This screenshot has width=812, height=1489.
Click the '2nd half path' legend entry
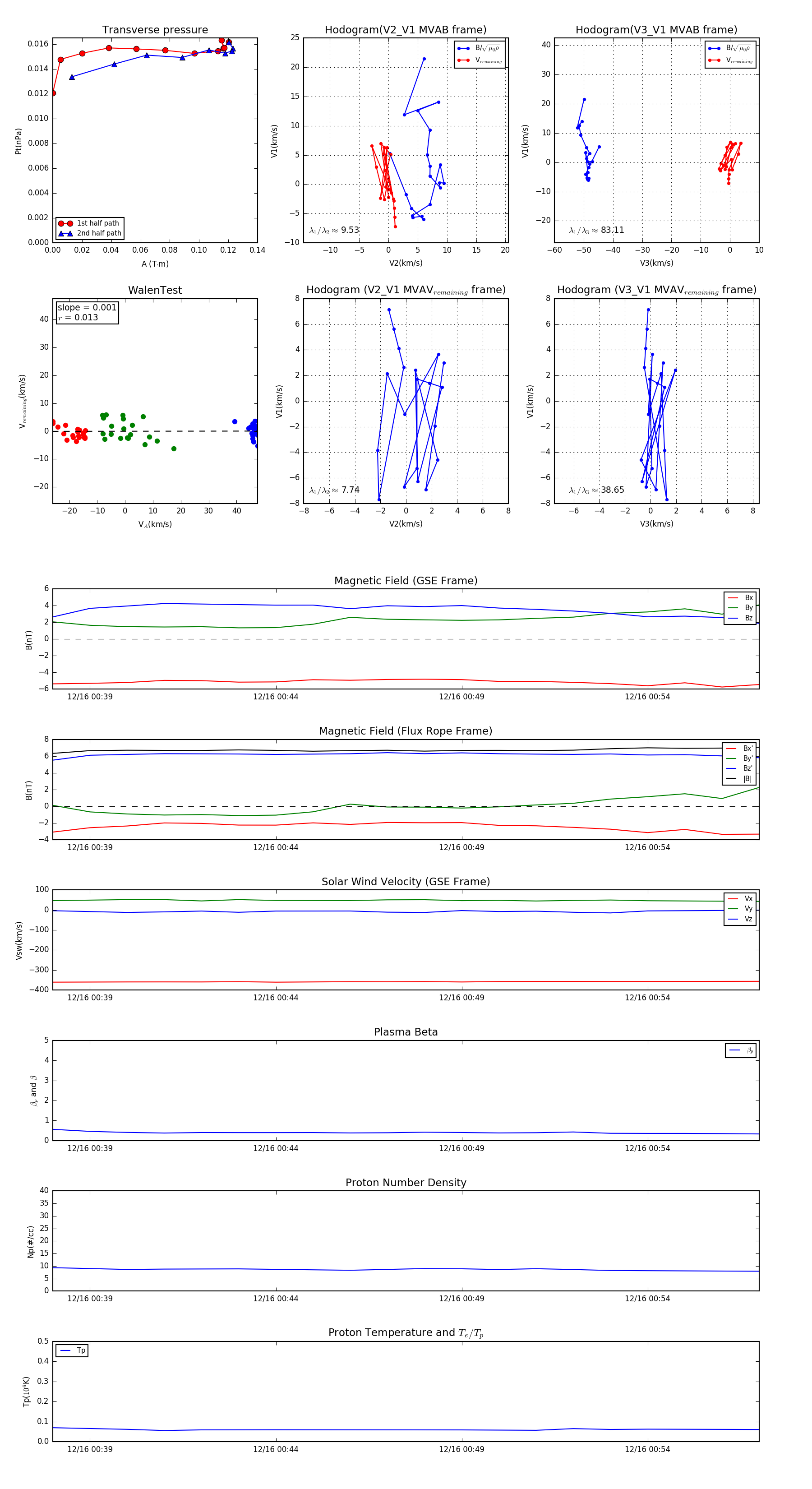[x=90, y=234]
